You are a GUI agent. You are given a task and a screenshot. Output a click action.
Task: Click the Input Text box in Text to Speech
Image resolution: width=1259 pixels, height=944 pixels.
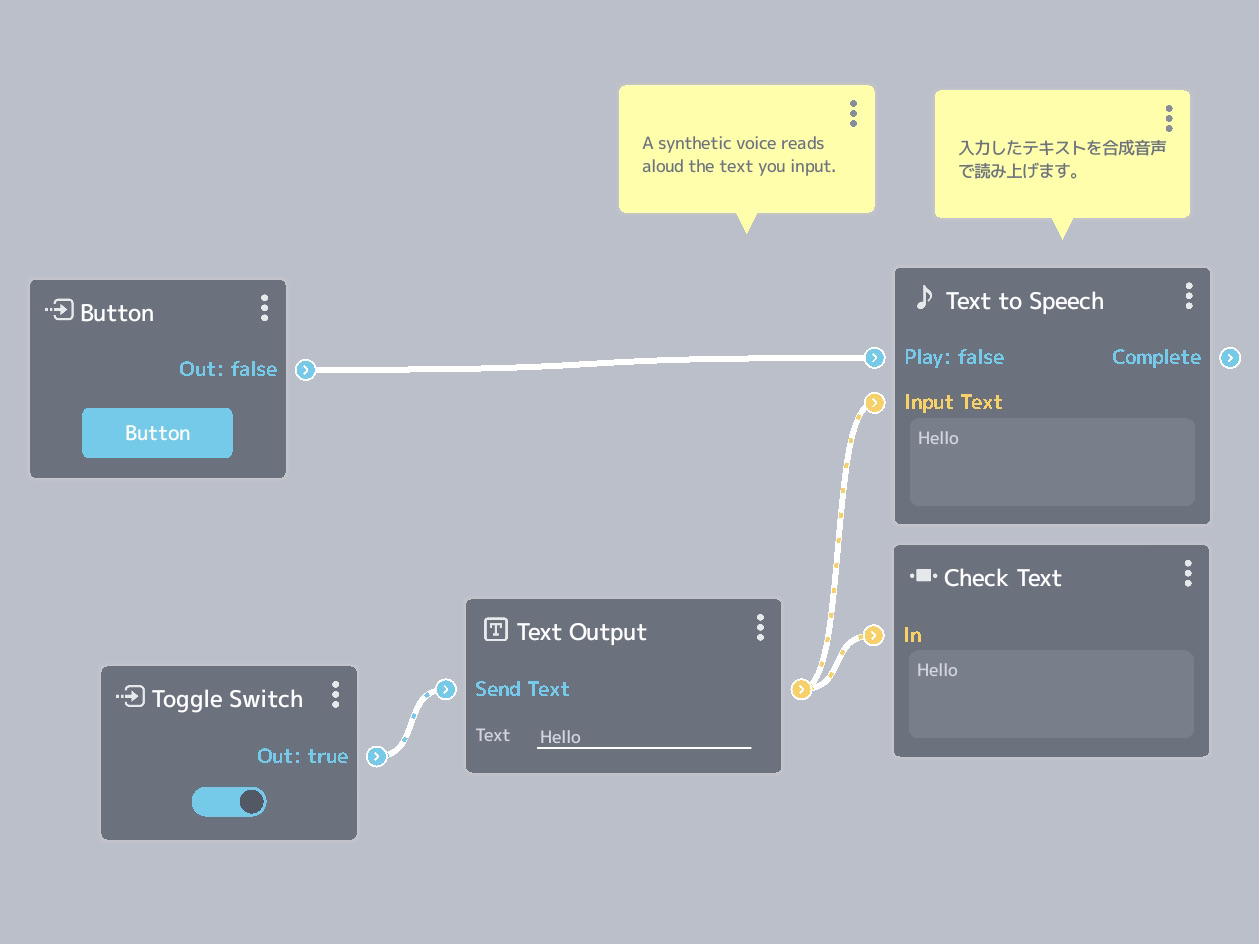1052,462
